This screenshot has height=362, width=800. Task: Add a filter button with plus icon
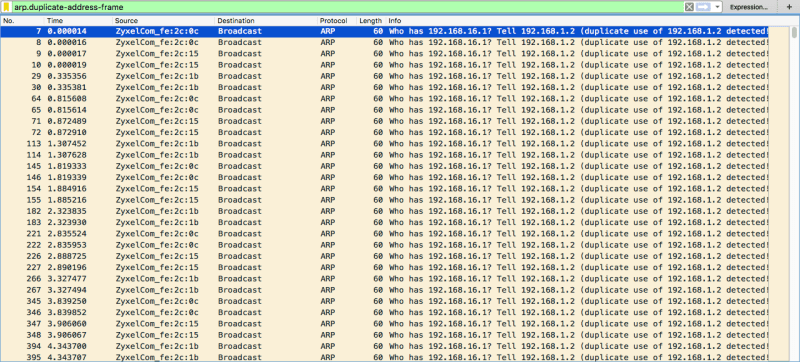(x=788, y=8)
